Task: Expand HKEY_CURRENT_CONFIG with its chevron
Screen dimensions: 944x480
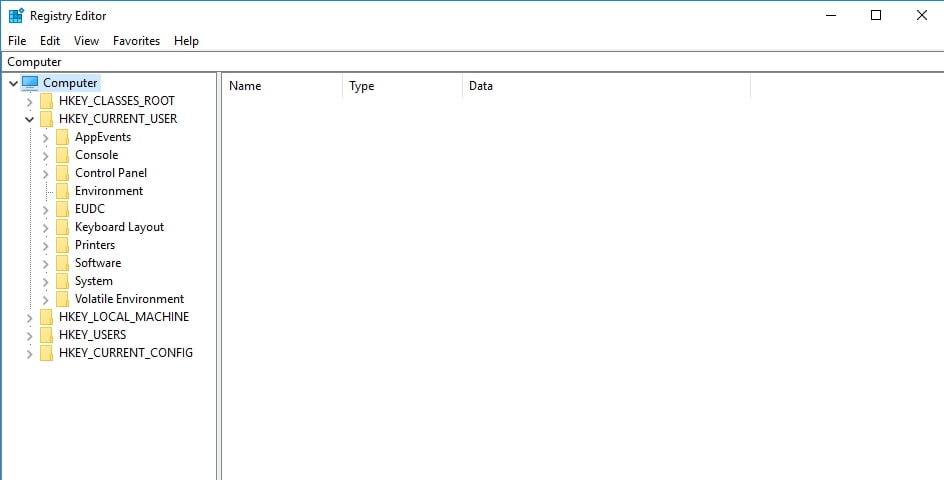Action: 30,354
